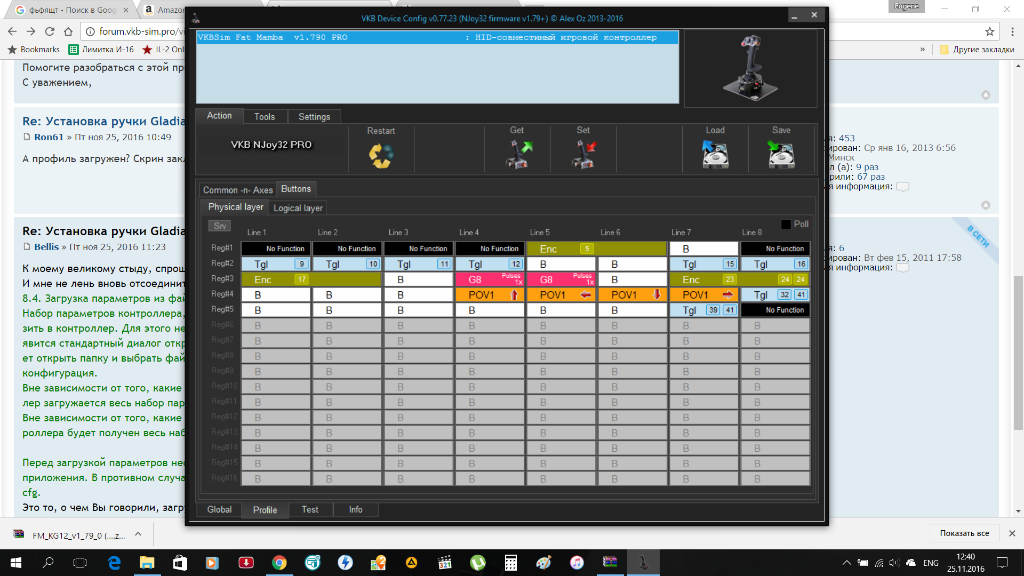Switch to the Action tab

pyautogui.click(x=219, y=116)
